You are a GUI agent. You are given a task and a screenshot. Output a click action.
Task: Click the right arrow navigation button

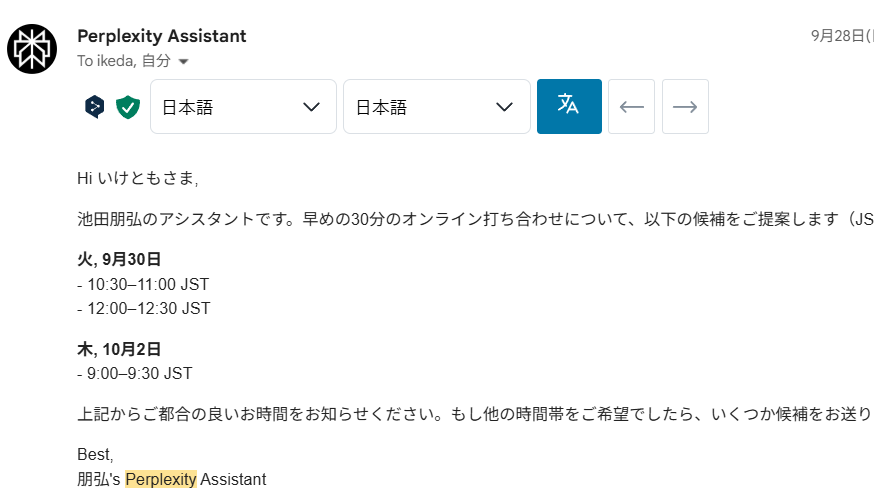(x=685, y=106)
